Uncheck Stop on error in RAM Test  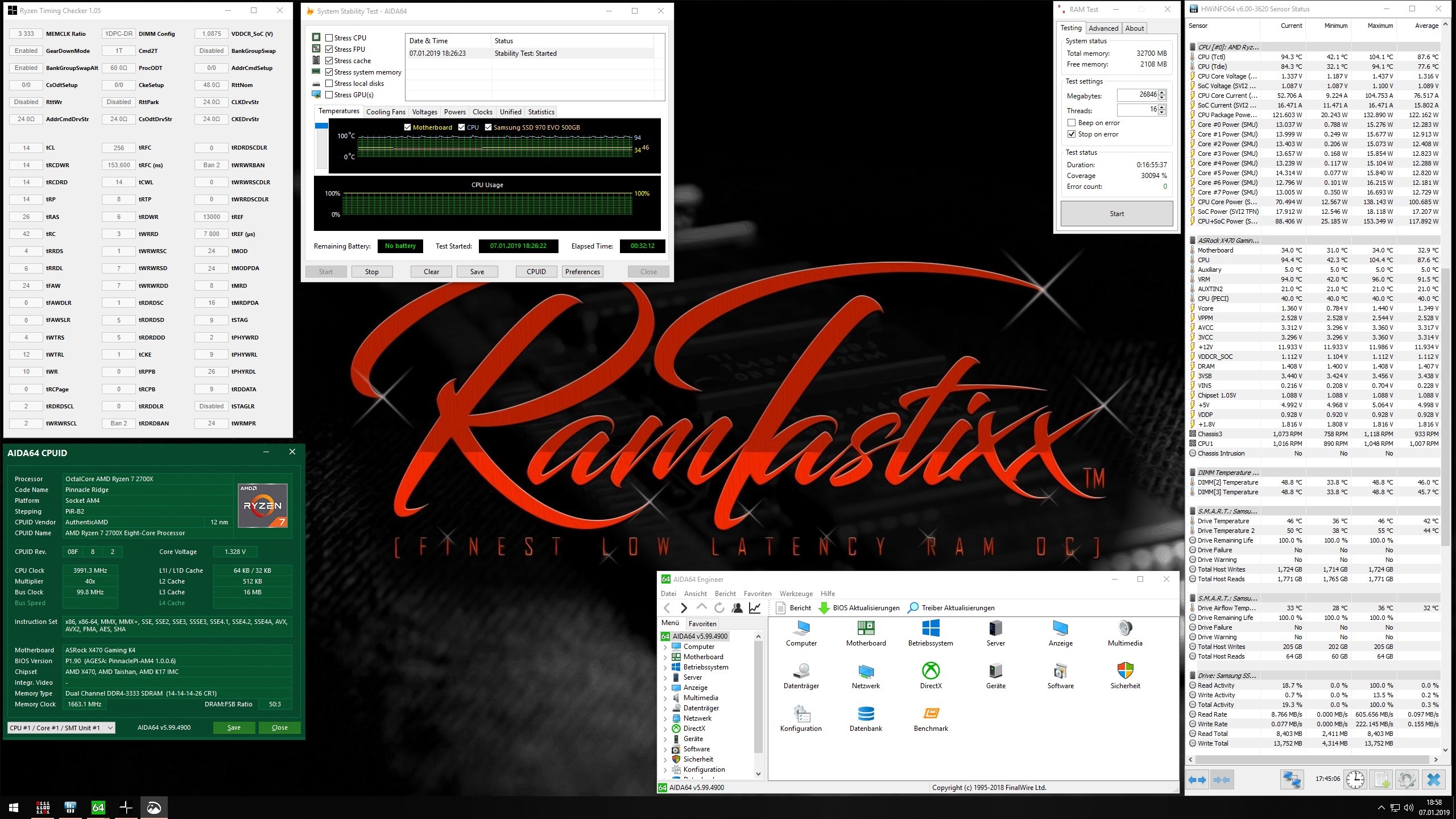tap(1072, 134)
